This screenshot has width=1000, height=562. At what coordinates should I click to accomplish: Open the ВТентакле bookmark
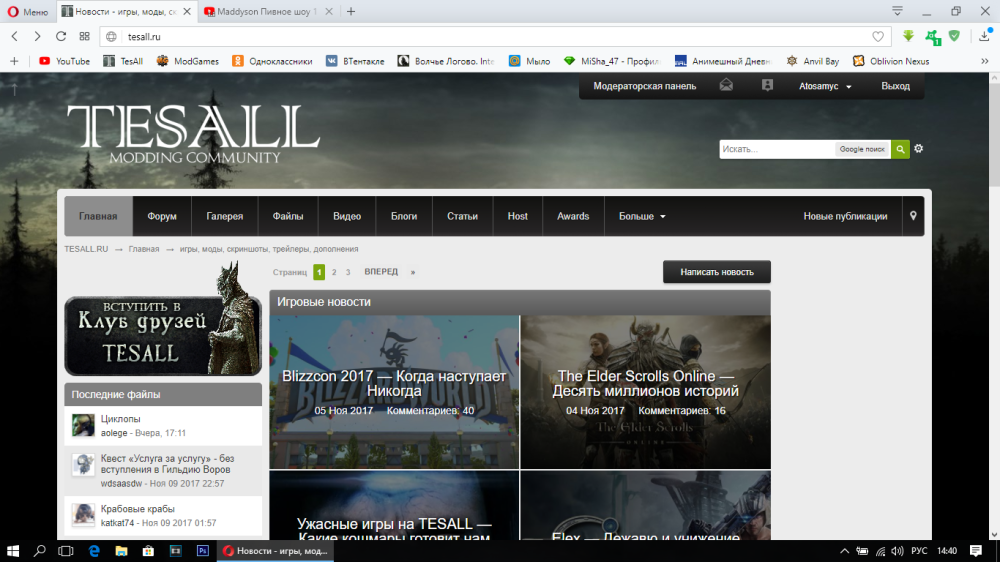point(355,61)
